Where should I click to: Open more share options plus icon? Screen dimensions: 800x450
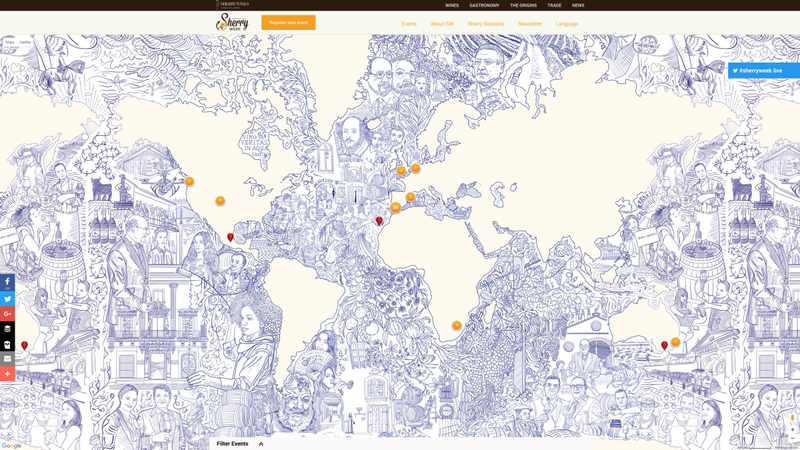click(x=7, y=374)
